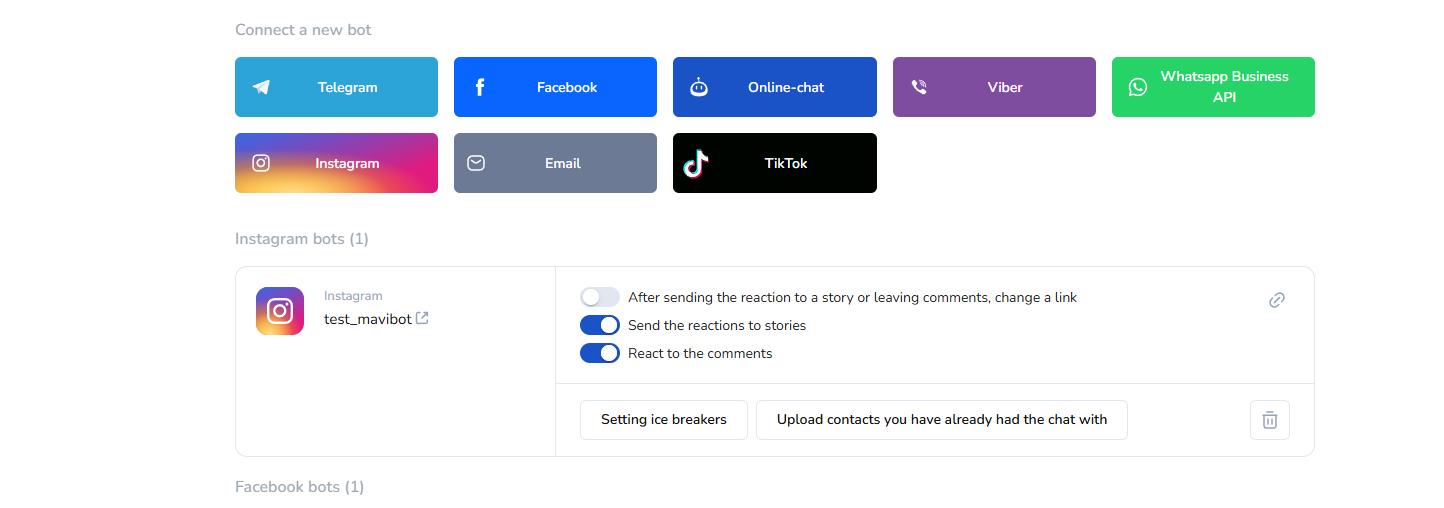
Task: Click the Instagram bots (1) heading
Action: click(302, 239)
